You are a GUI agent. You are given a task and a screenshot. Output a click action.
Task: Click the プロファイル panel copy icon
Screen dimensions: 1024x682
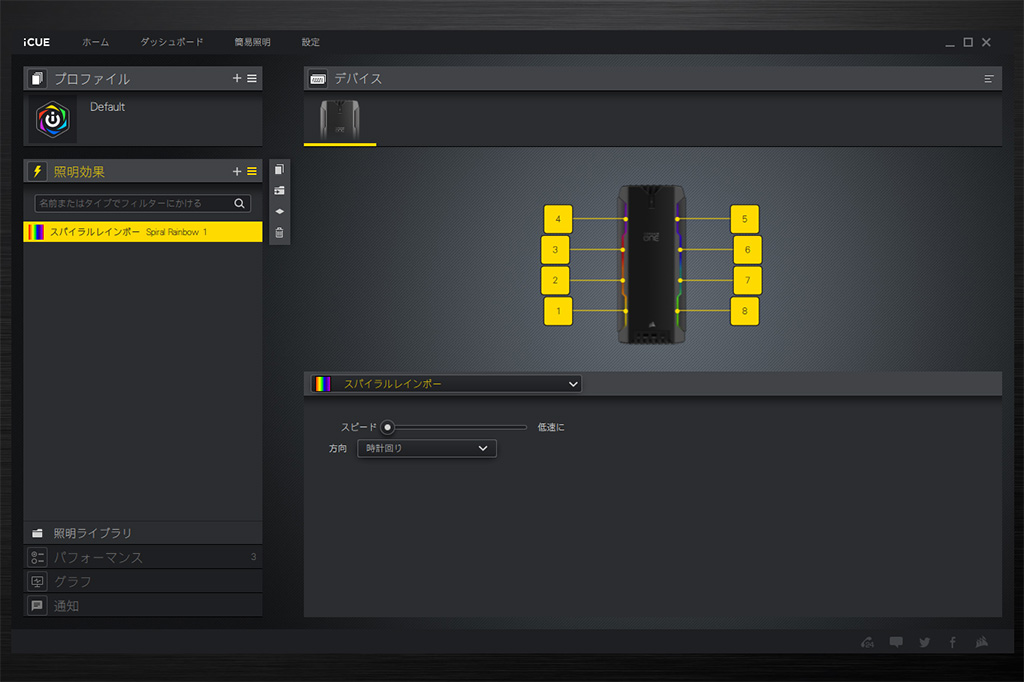pyautogui.click(x=37, y=79)
